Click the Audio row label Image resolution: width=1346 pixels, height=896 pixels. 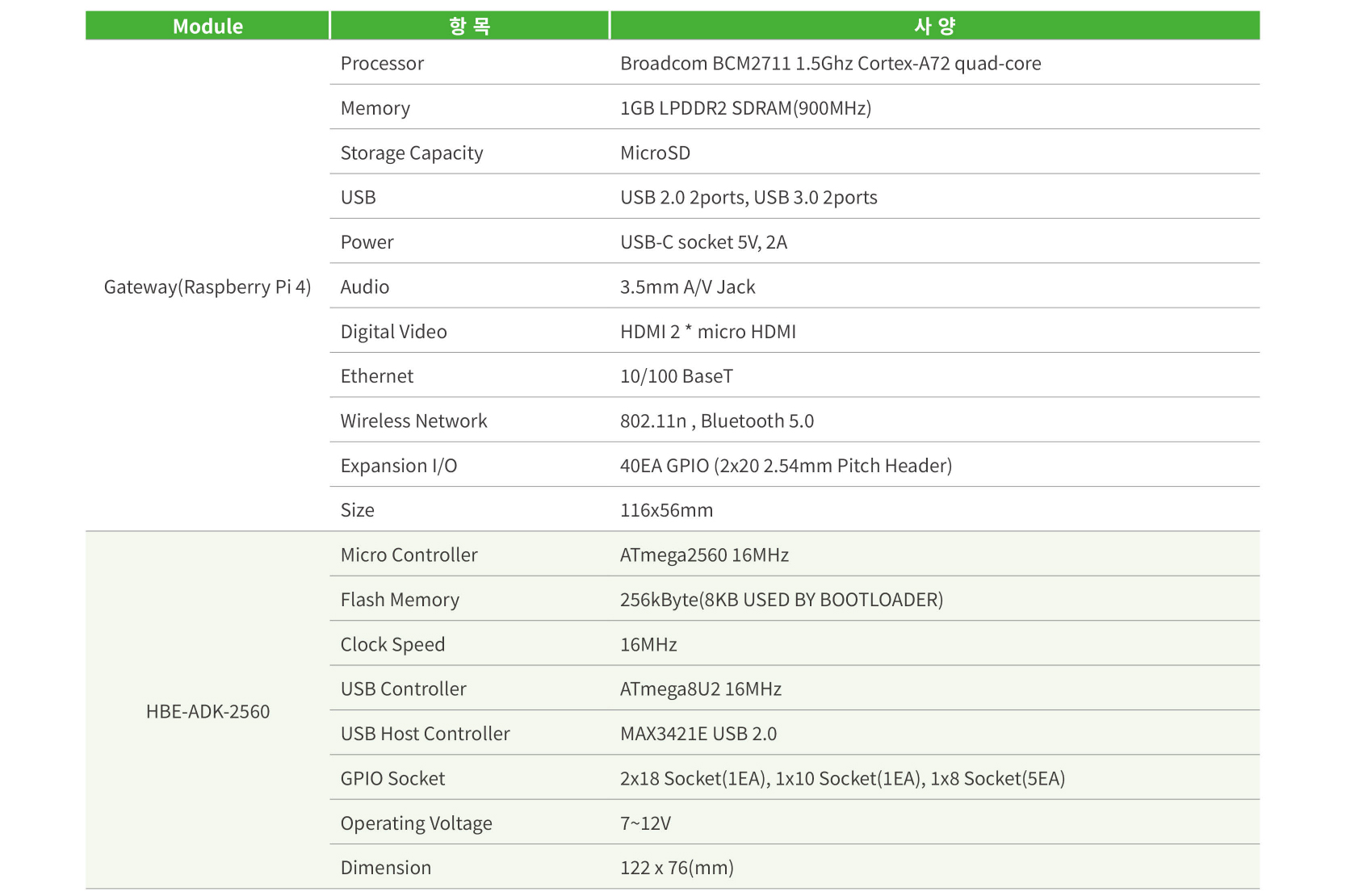click(x=365, y=287)
